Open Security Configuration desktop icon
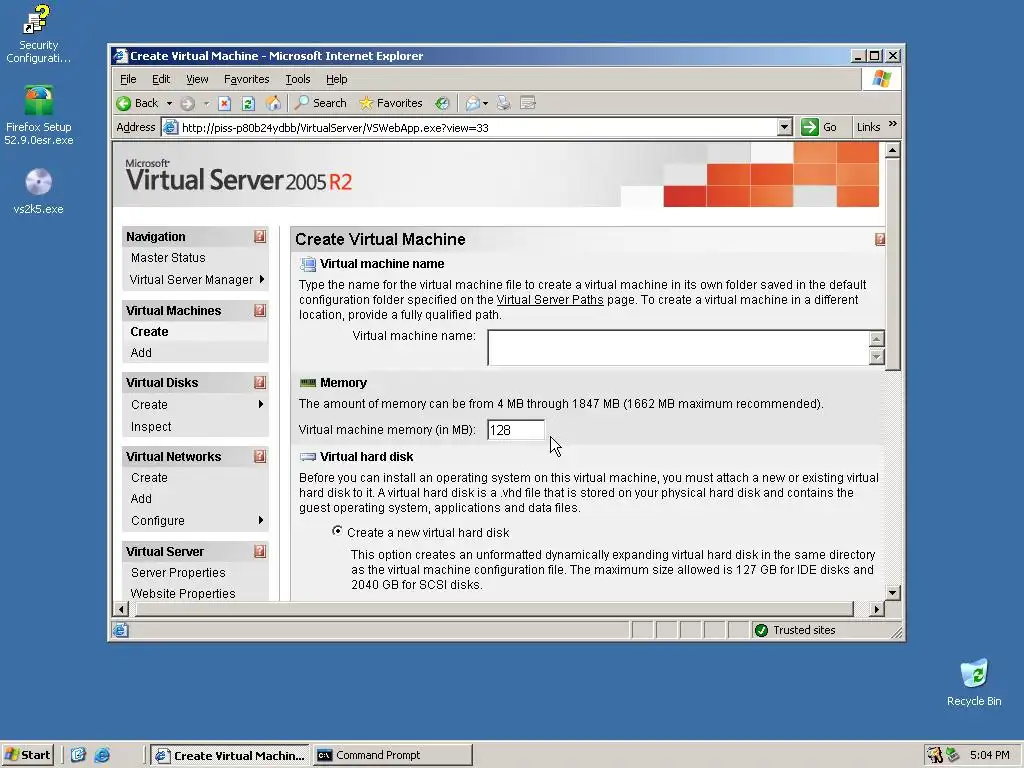1024x768 pixels. [x=38, y=34]
